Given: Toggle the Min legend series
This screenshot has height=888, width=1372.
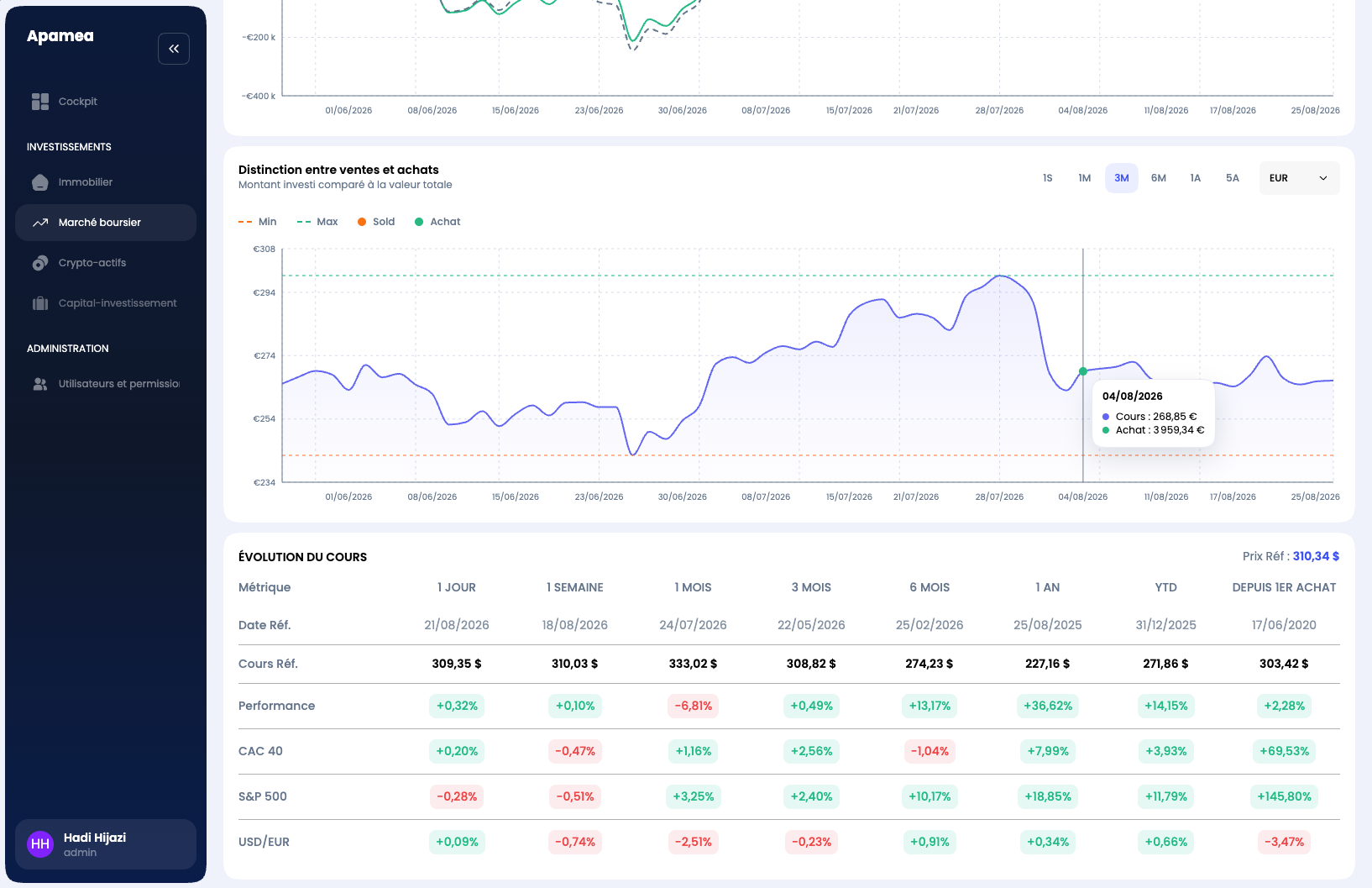Looking at the screenshot, I should (258, 222).
